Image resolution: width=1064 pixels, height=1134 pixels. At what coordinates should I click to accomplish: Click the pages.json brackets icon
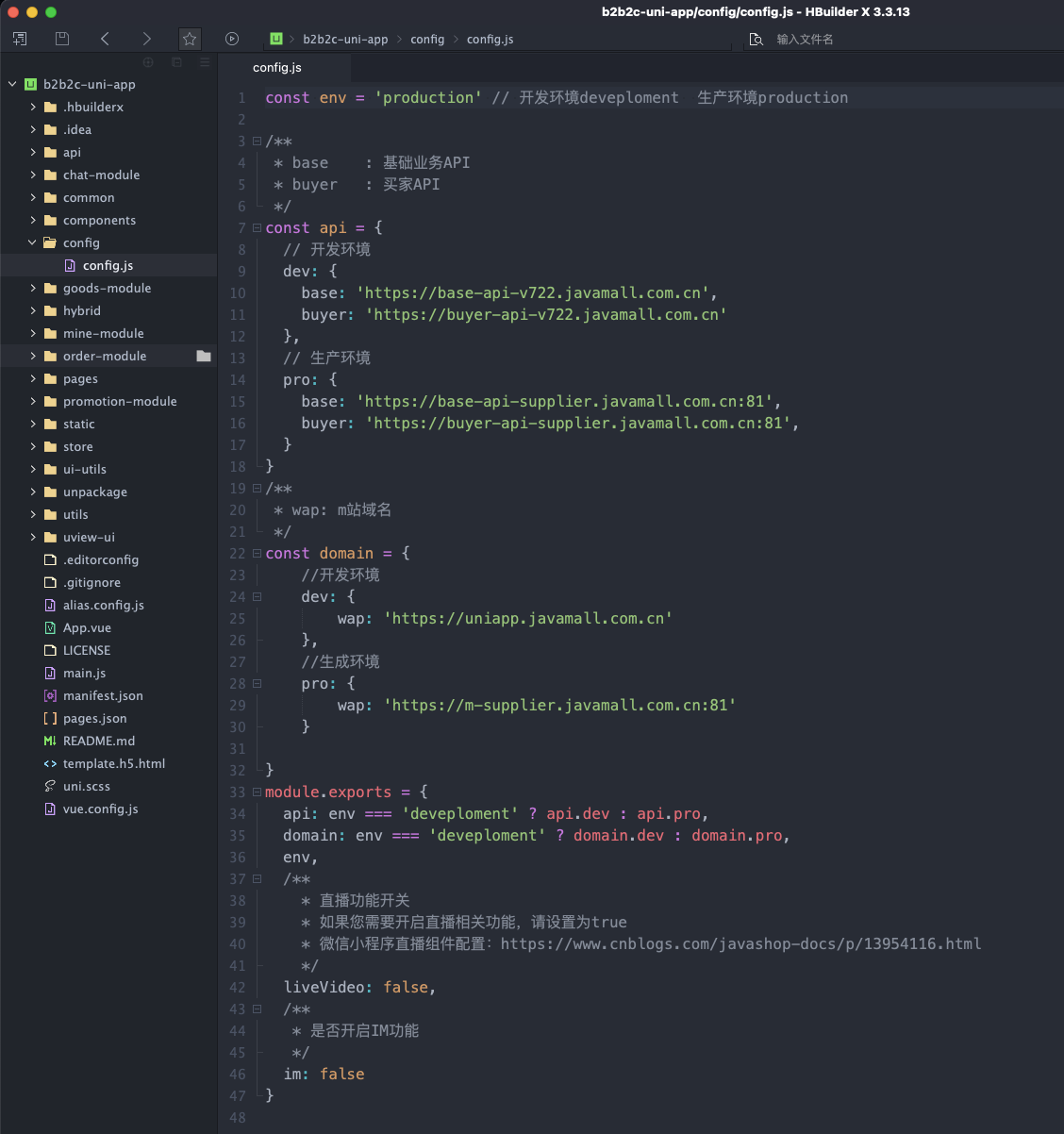tap(50, 718)
